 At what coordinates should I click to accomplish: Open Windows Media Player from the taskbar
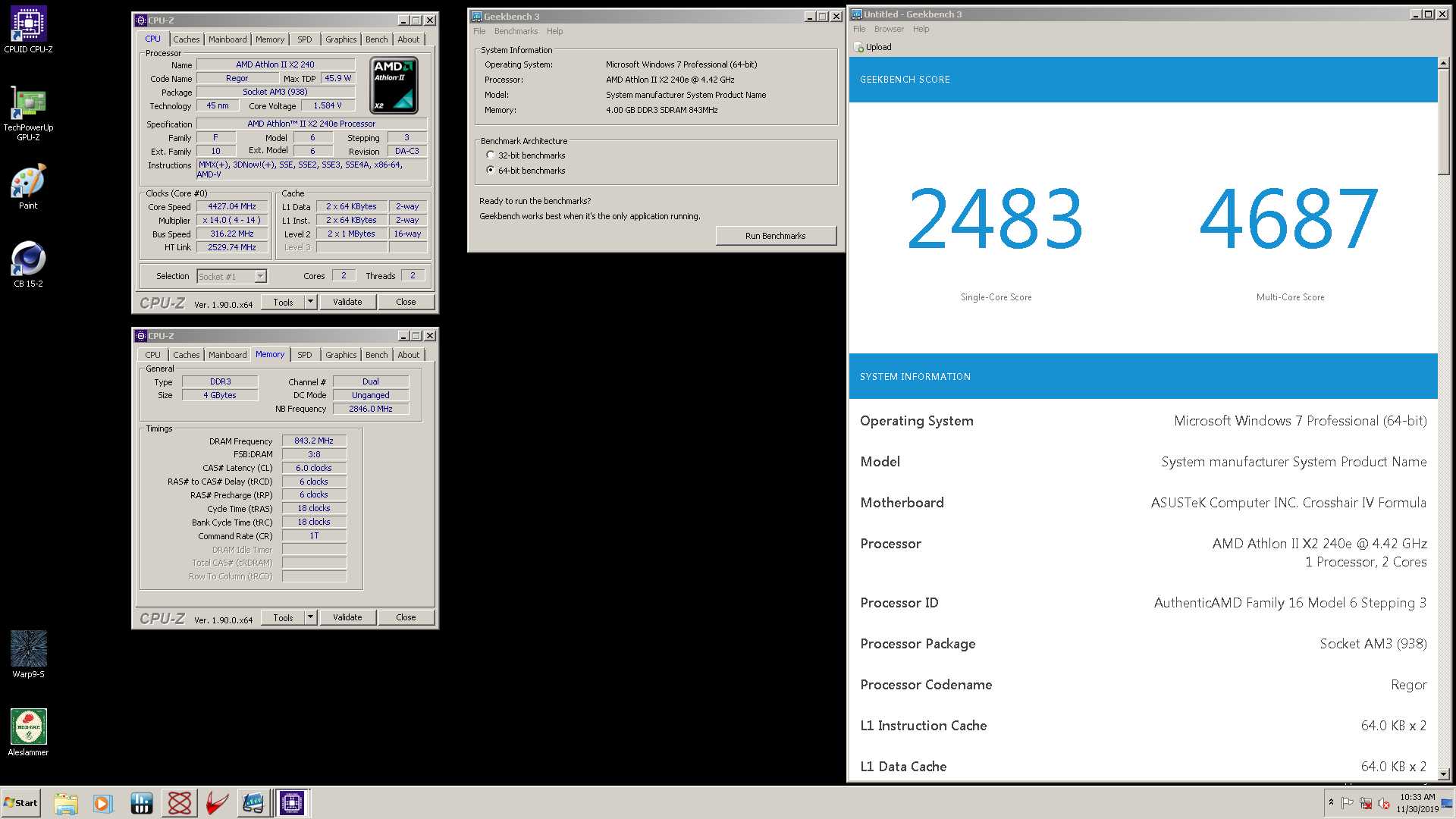(103, 803)
